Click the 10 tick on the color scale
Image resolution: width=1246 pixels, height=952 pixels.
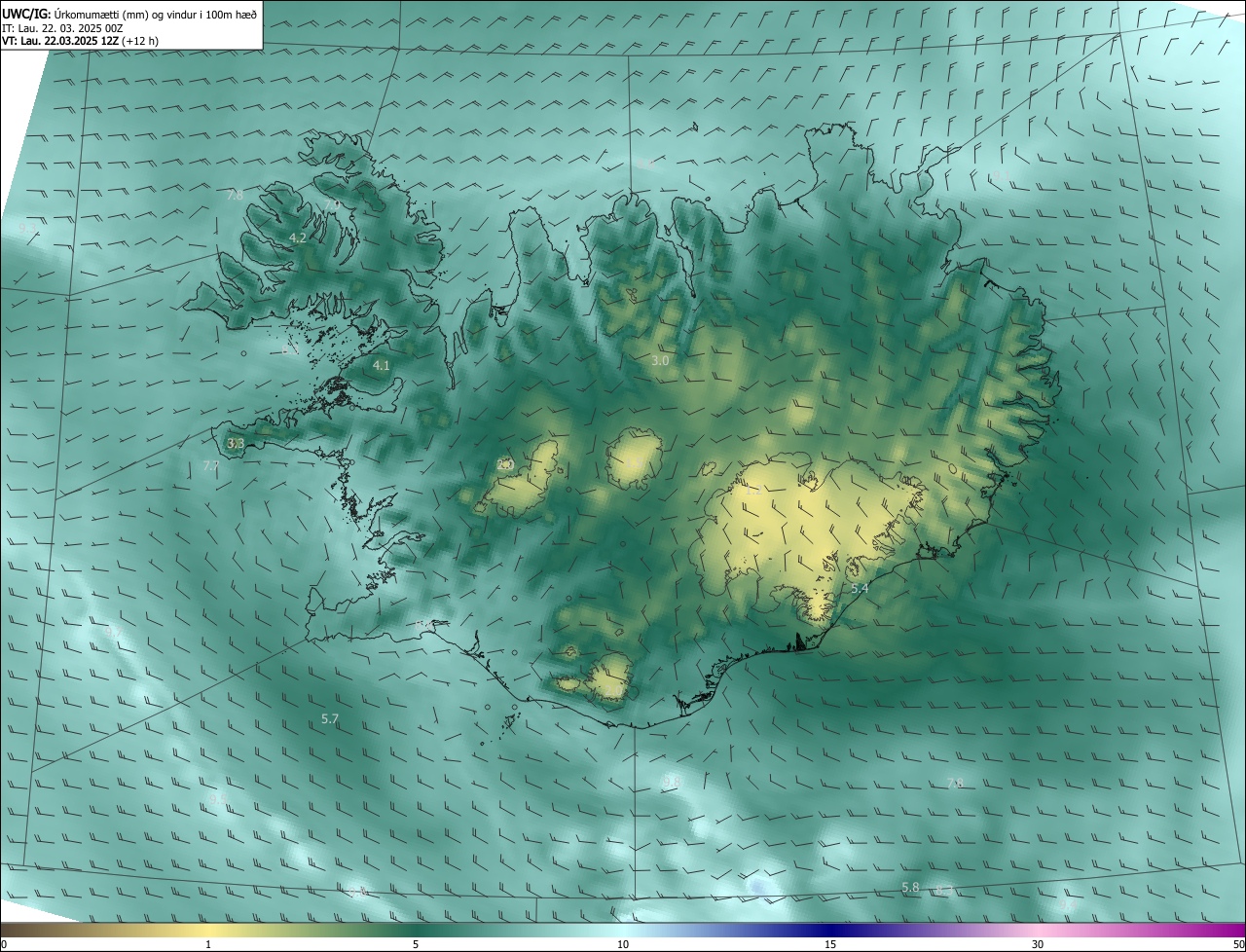[x=623, y=945]
